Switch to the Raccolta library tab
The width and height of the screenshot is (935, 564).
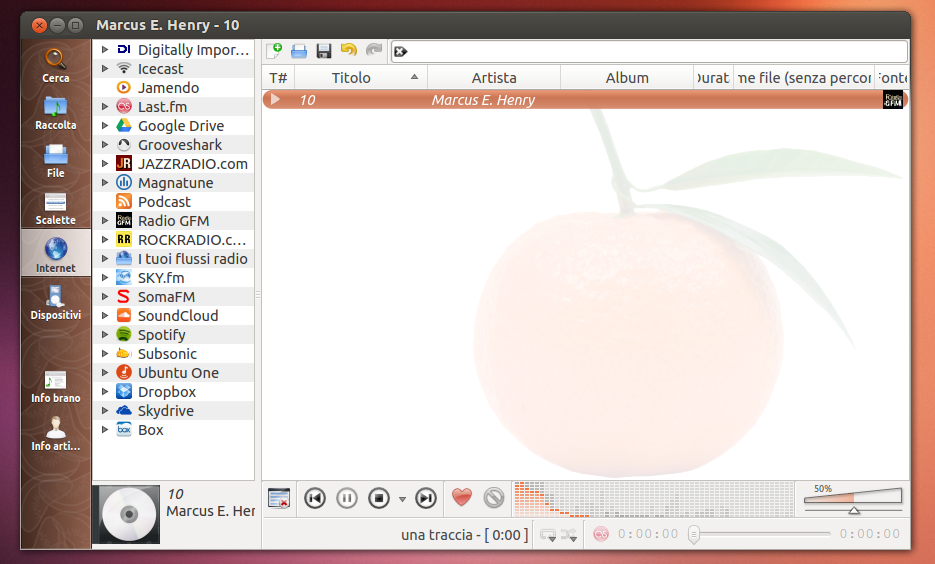55,113
